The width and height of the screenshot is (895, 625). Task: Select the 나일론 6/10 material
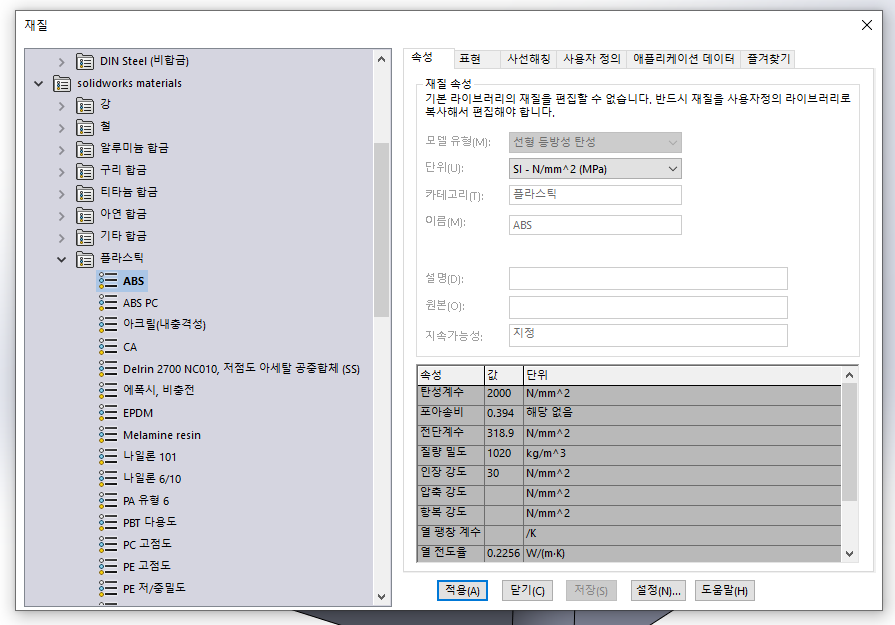[x=150, y=478]
